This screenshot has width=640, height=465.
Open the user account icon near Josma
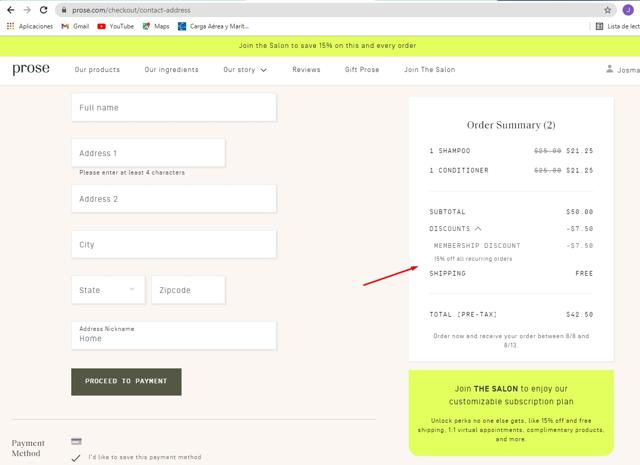click(x=609, y=69)
